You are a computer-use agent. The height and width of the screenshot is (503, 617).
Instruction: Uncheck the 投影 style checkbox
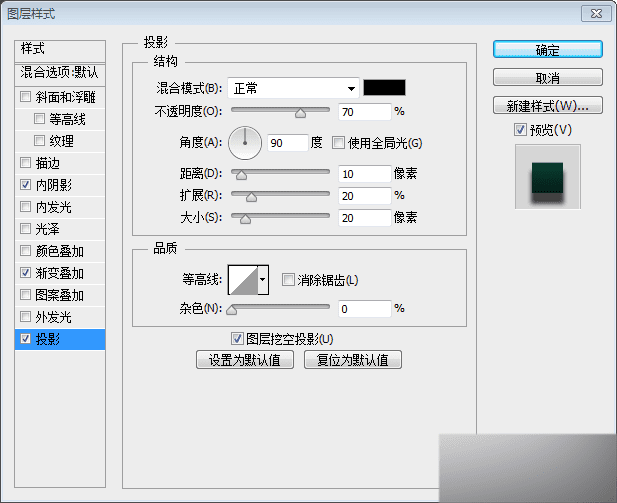[26, 339]
